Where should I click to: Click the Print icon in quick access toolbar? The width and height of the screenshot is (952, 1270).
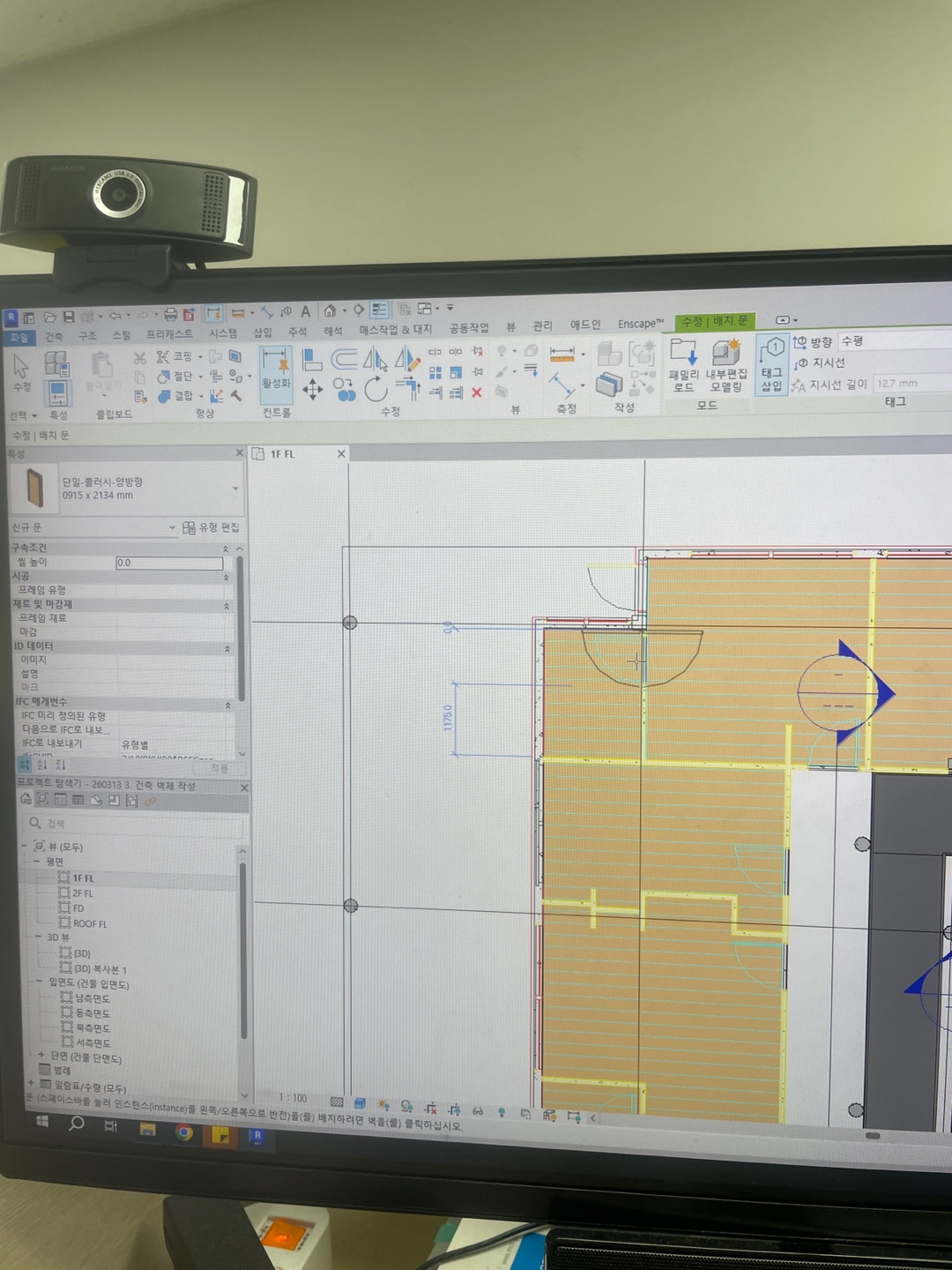coord(170,315)
